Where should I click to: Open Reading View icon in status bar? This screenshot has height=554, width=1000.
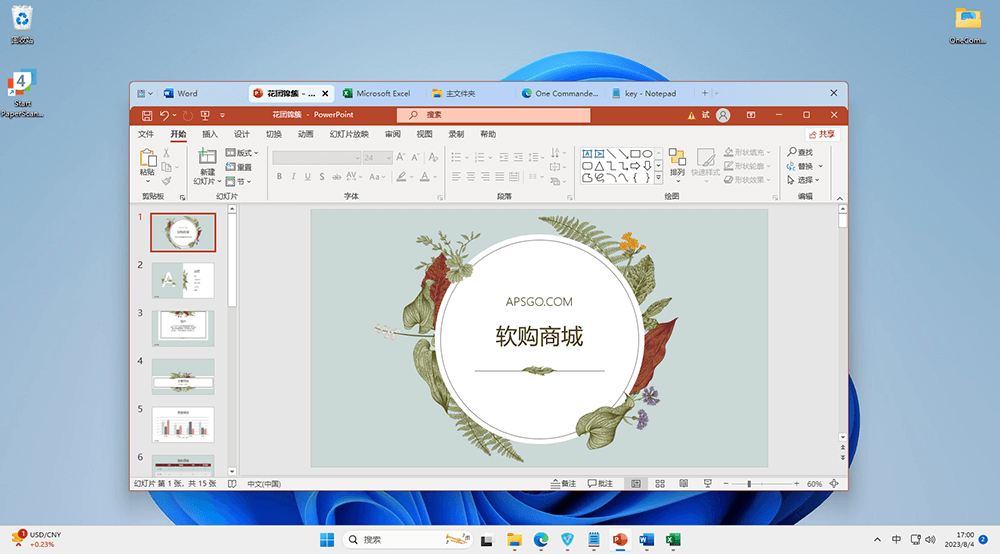684,484
